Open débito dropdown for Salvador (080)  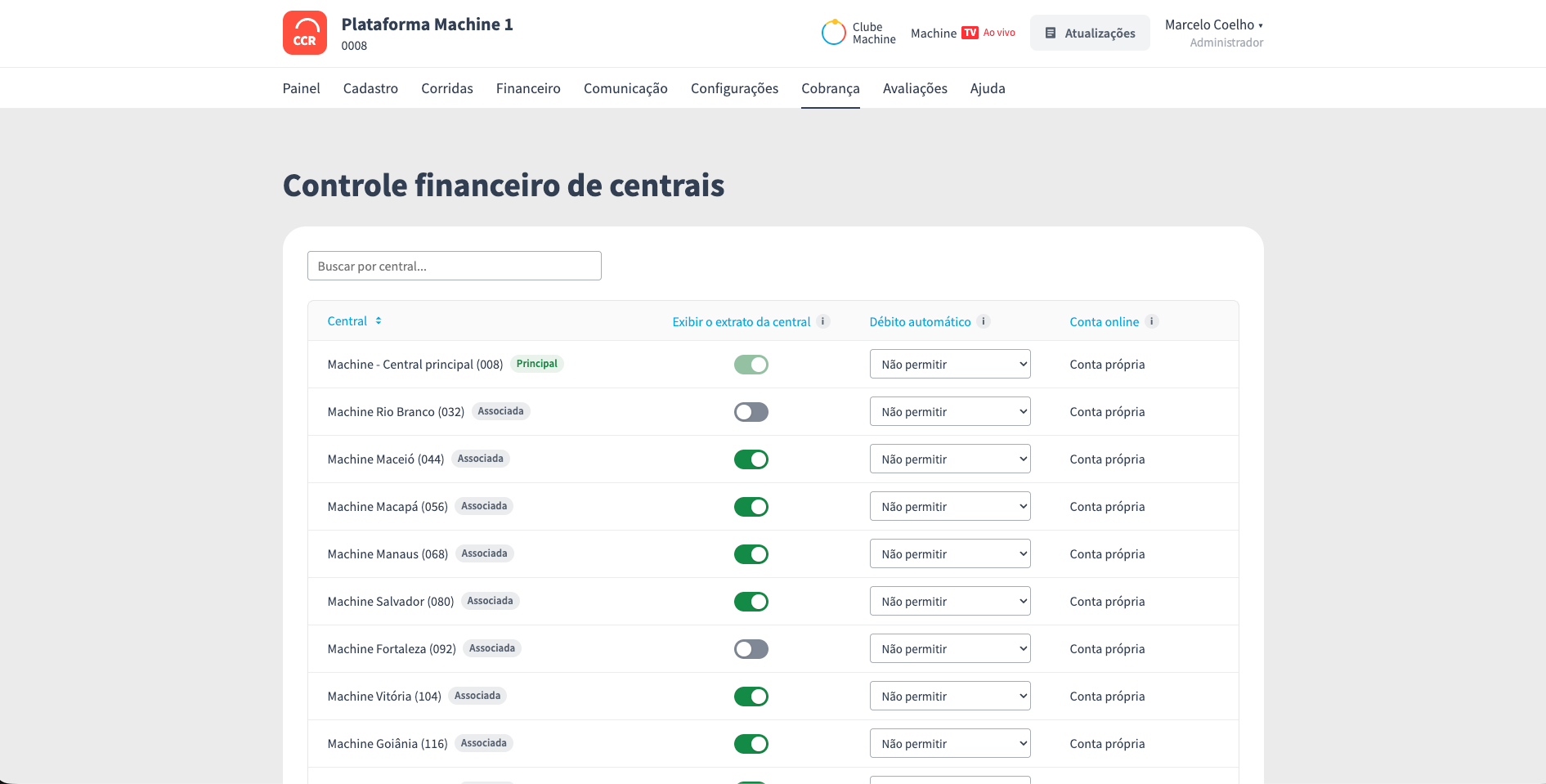pos(950,601)
